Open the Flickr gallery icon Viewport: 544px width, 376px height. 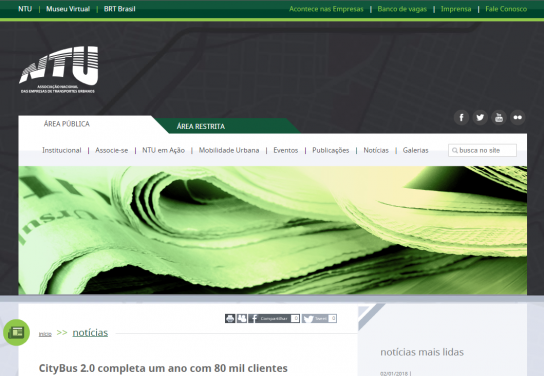(518, 118)
